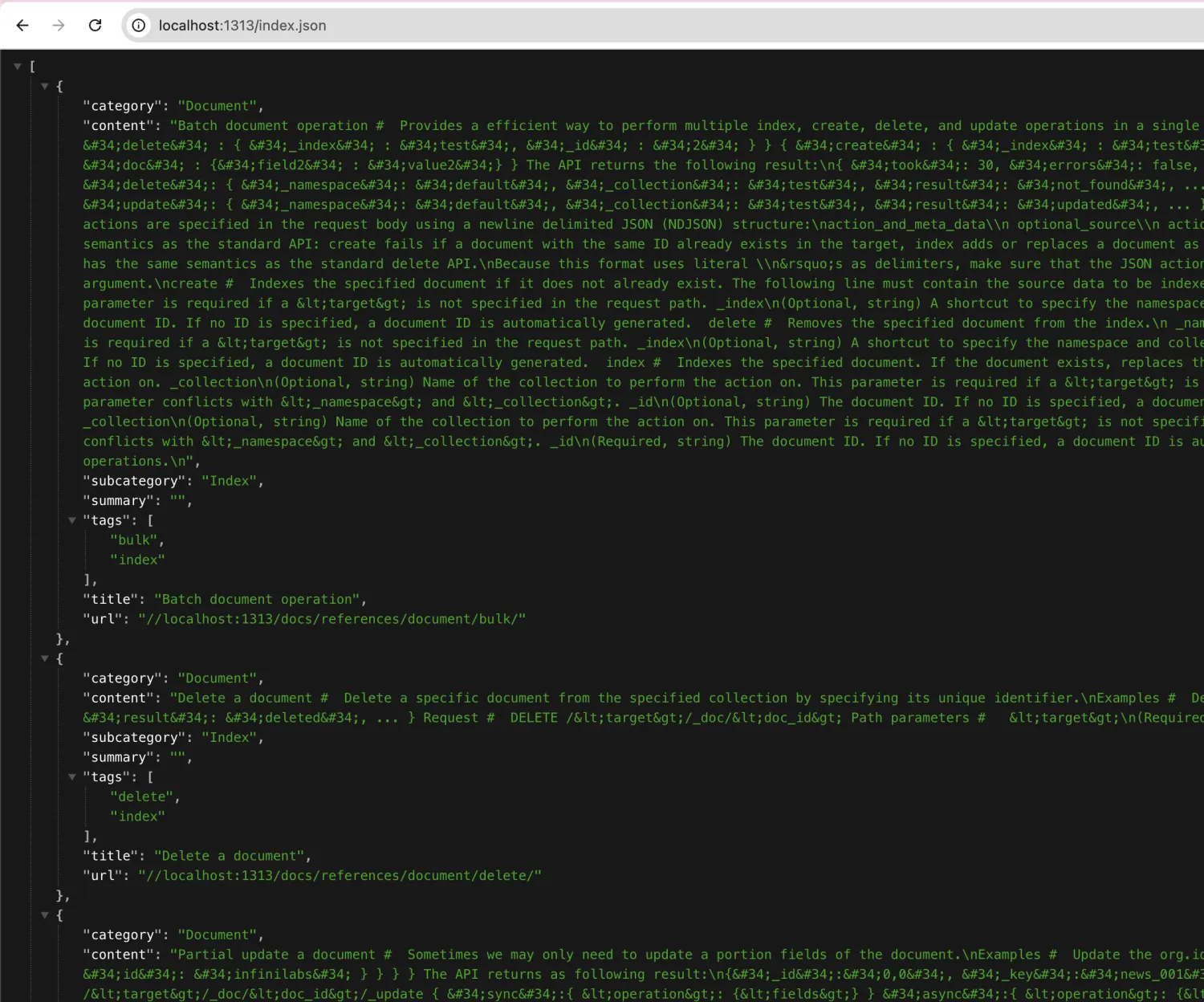Select the first object's "summary" key
Image resolution: width=1204 pixels, height=1002 pixels.
118,501
